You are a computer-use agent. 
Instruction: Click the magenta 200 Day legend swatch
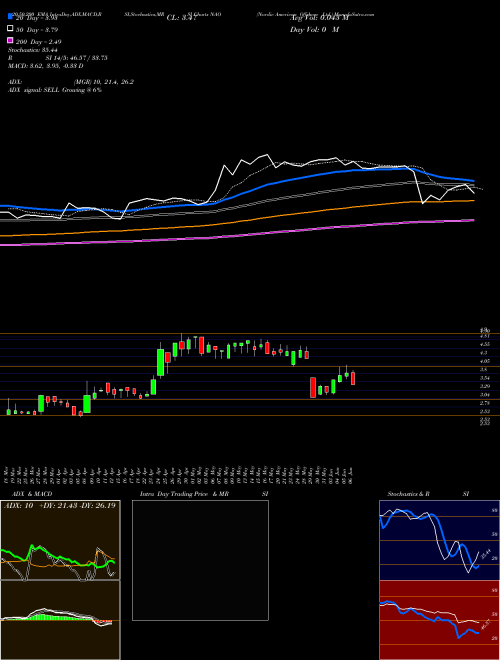(x=10, y=40)
